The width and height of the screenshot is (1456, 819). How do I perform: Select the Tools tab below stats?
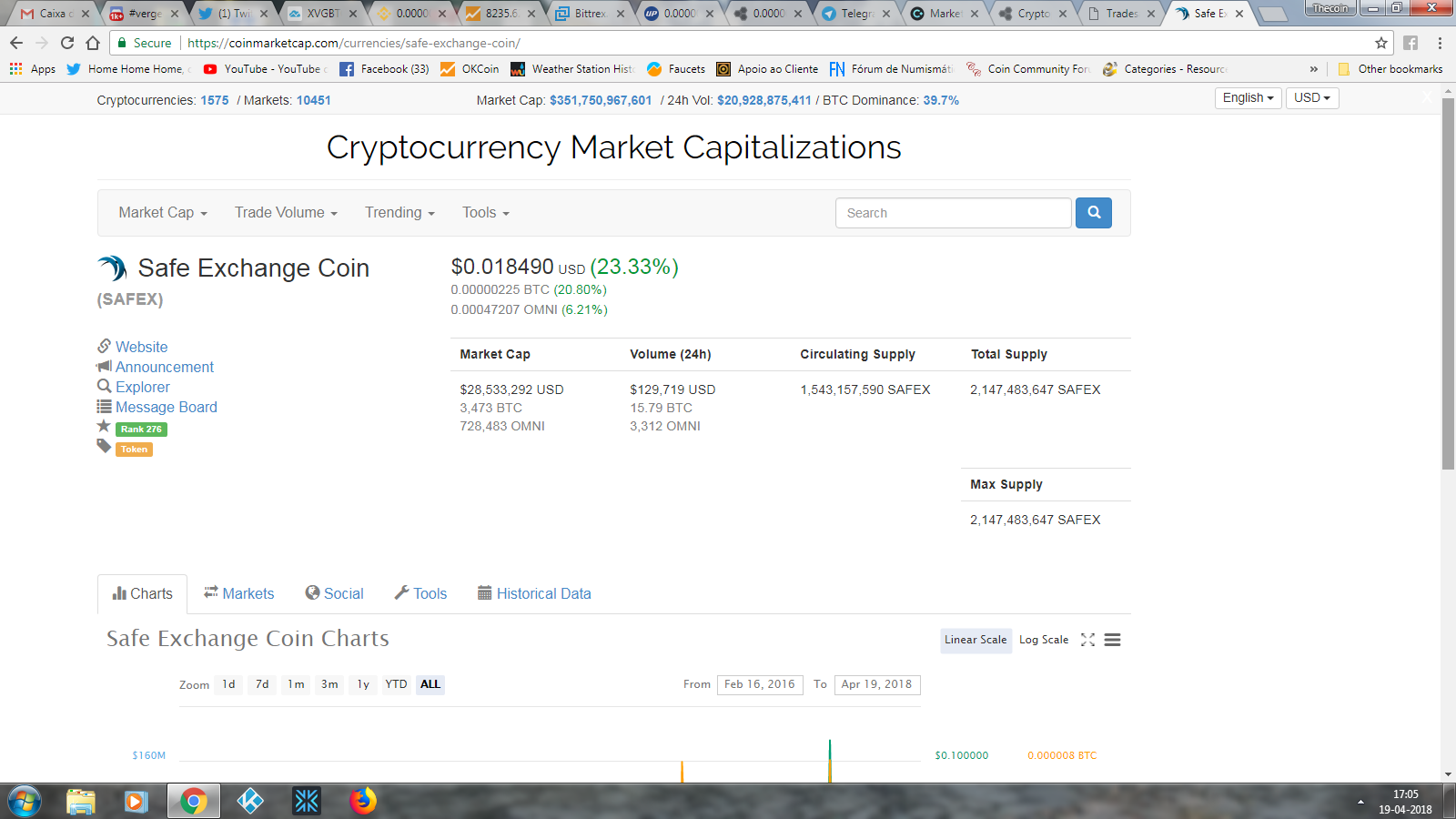(x=420, y=594)
